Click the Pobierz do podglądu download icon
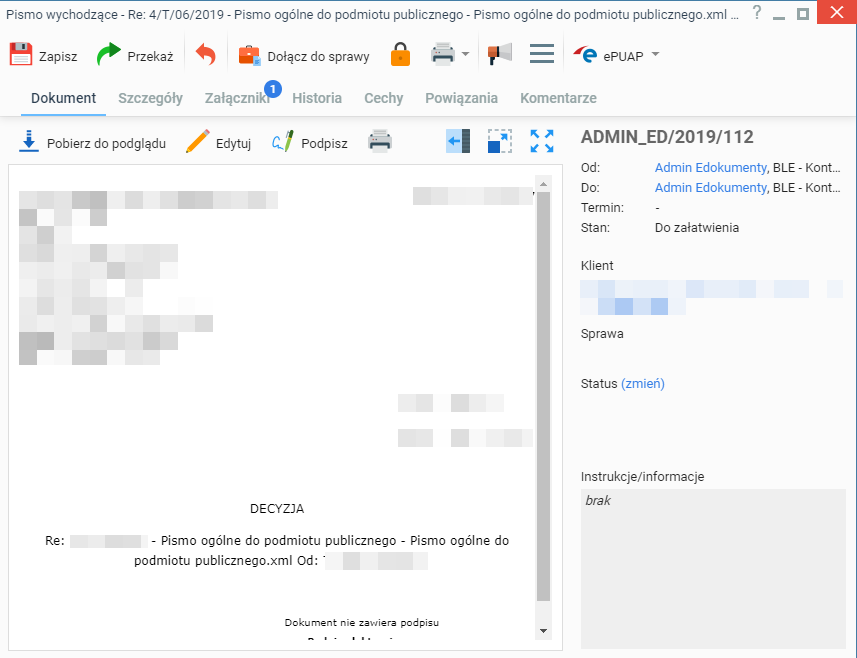Image resolution: width=857 pixels, height=658 pixels. (29, 141)
